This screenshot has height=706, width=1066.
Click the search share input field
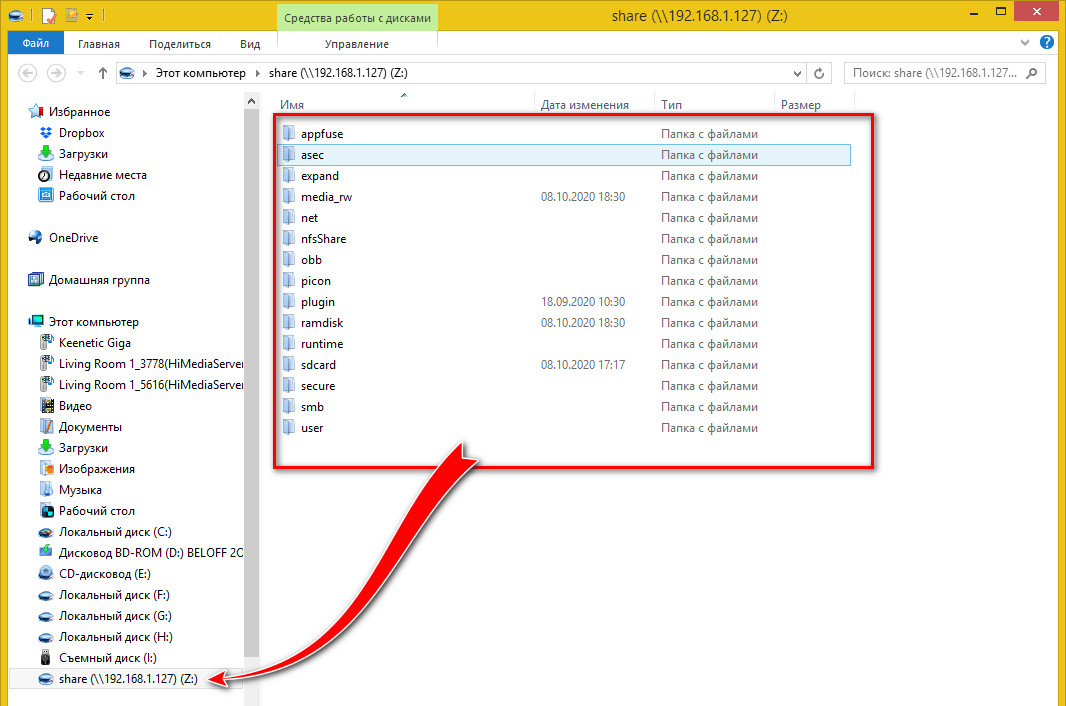944,73
